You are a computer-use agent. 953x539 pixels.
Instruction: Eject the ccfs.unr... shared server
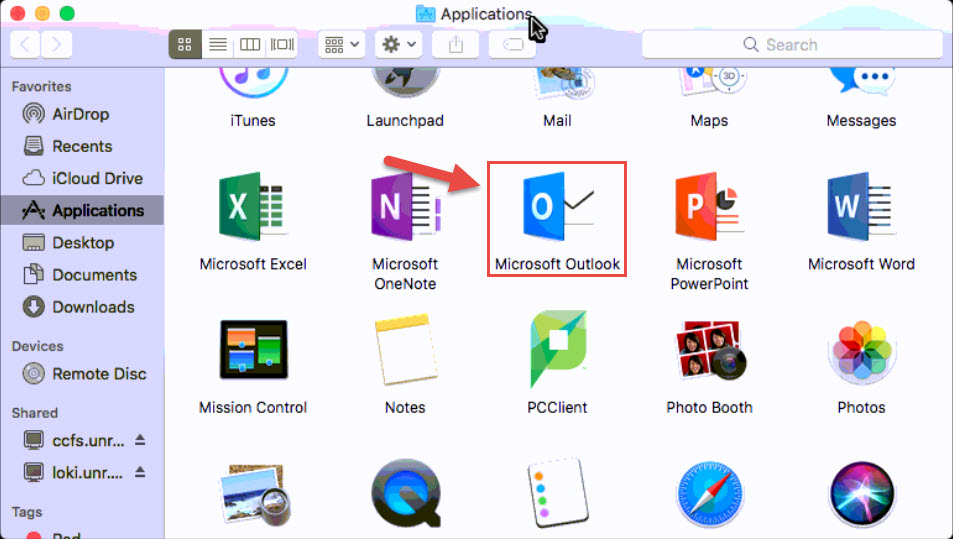[140, 439]
